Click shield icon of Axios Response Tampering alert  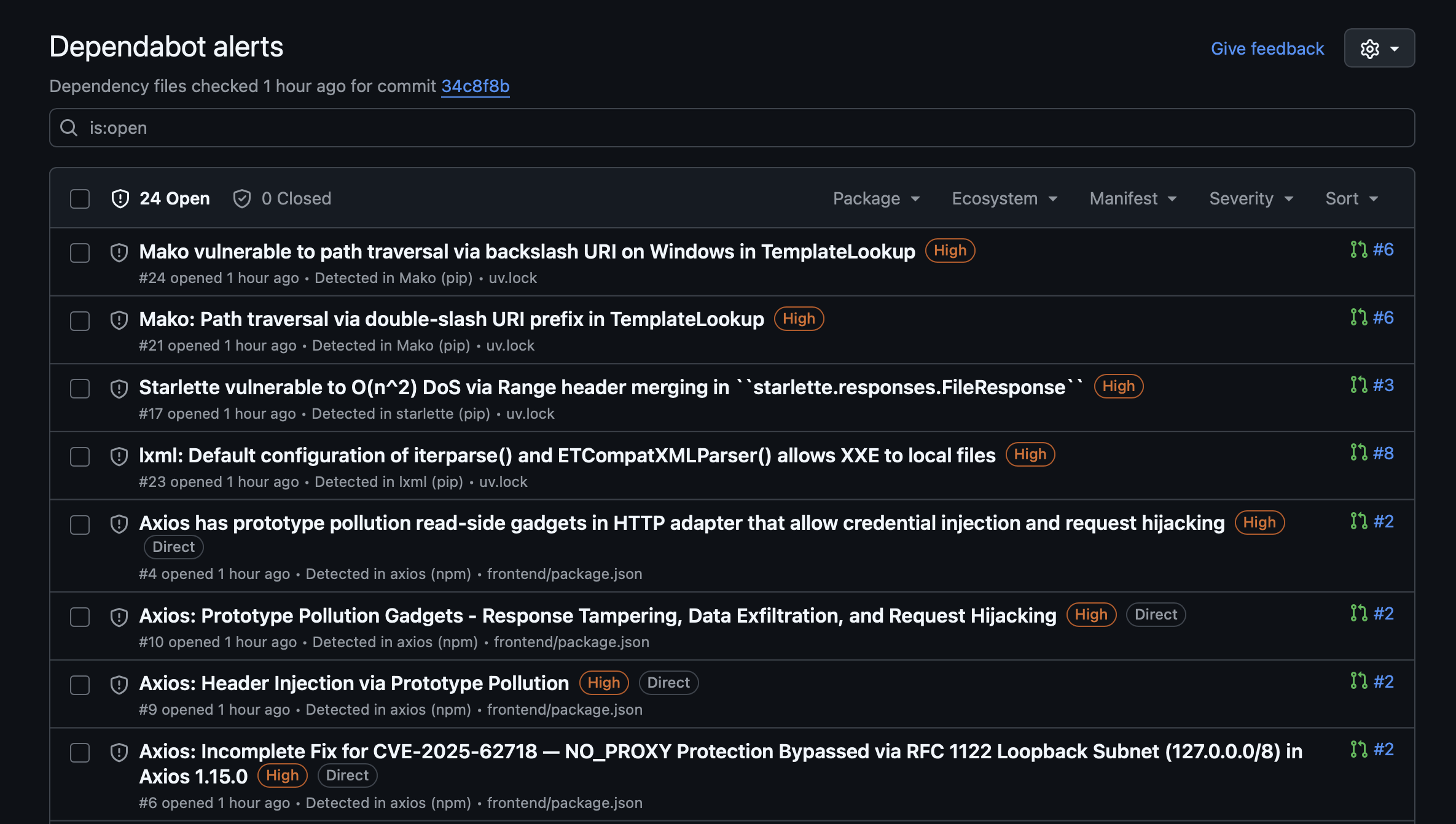tap(119, 616)
